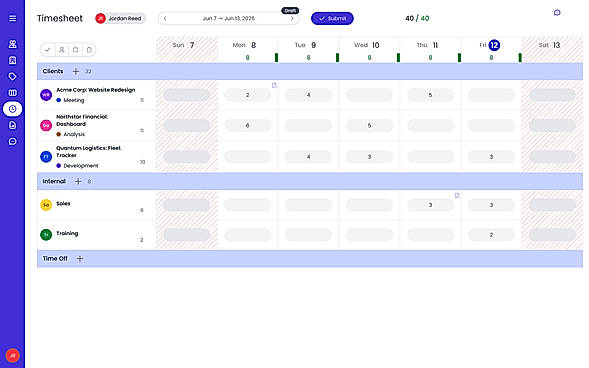The height and width of the screenshot is (368, 589).
Task: Click the checkmark icon in the small toolbar
Action: point(48,50)
